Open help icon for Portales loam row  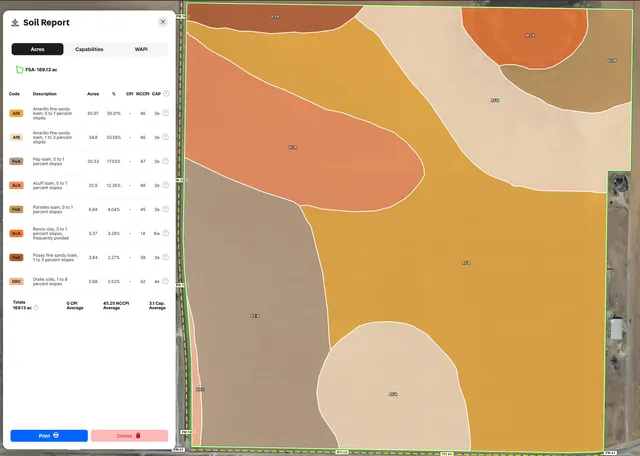[x=166, y=209]
